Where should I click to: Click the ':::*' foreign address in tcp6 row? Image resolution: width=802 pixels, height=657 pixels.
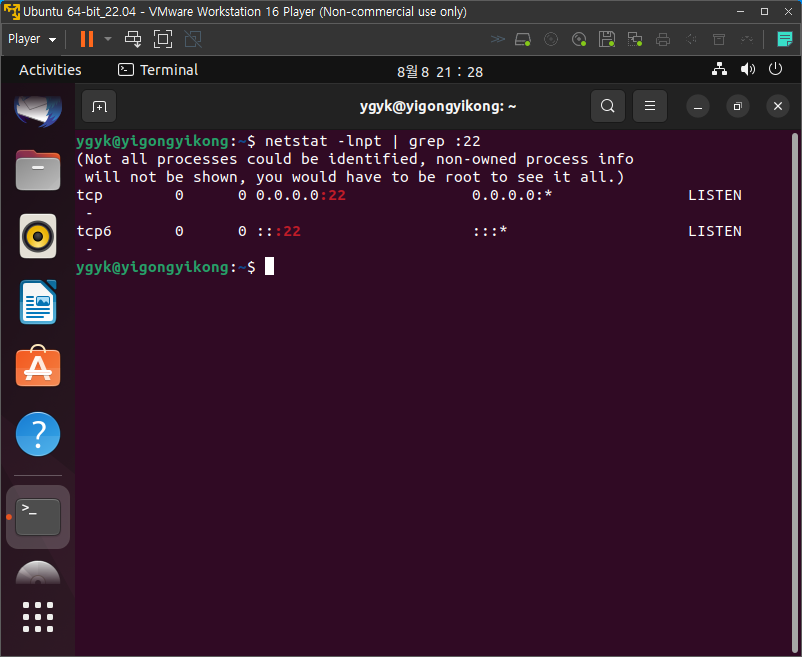pyautogui.click(x=489, y=231)
